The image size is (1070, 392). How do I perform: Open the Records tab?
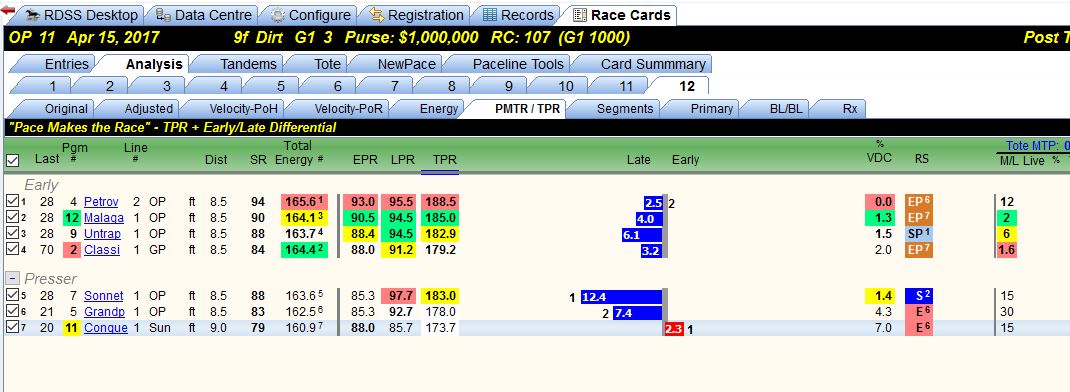(x=518, y=15)
